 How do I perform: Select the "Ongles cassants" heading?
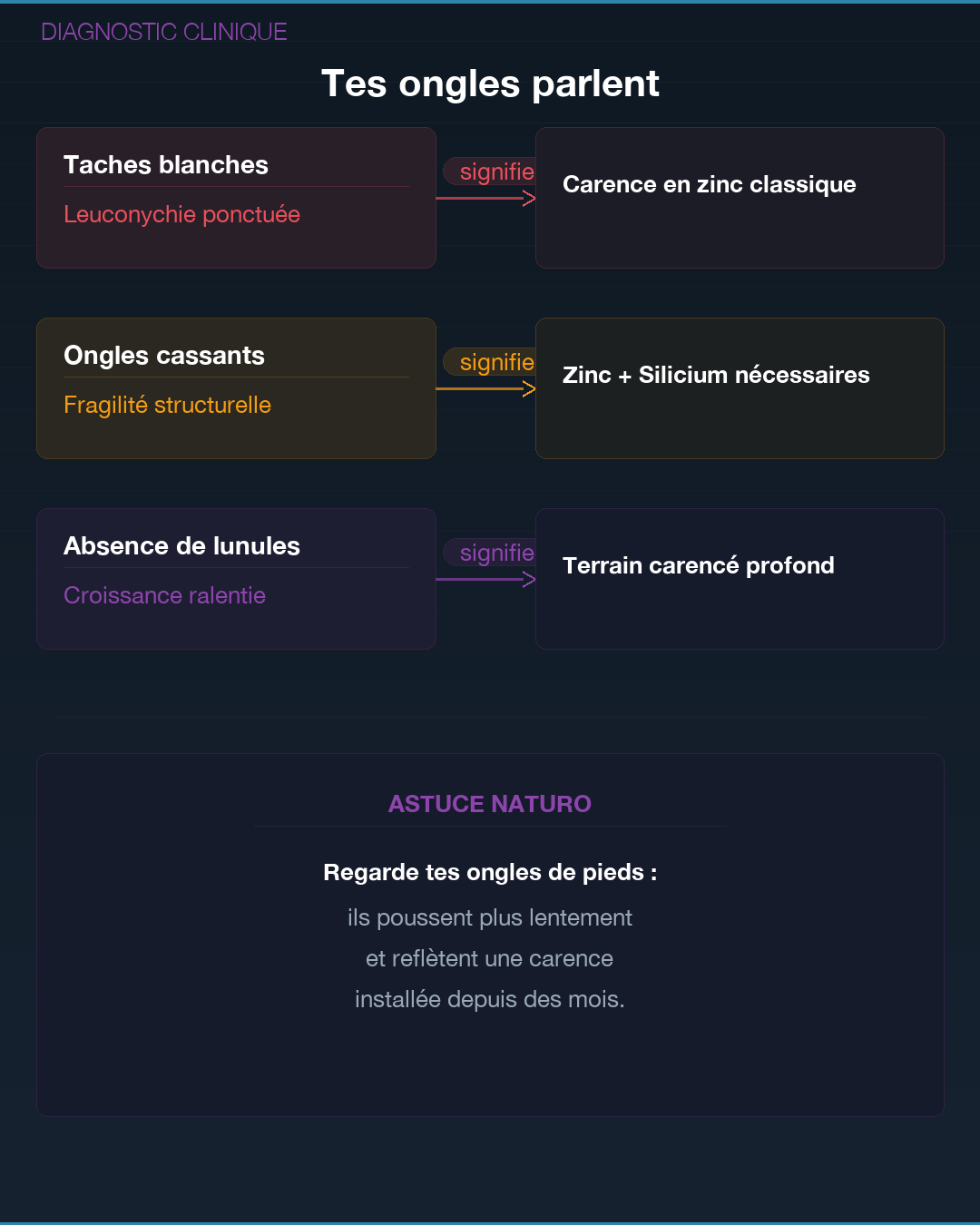164,356
